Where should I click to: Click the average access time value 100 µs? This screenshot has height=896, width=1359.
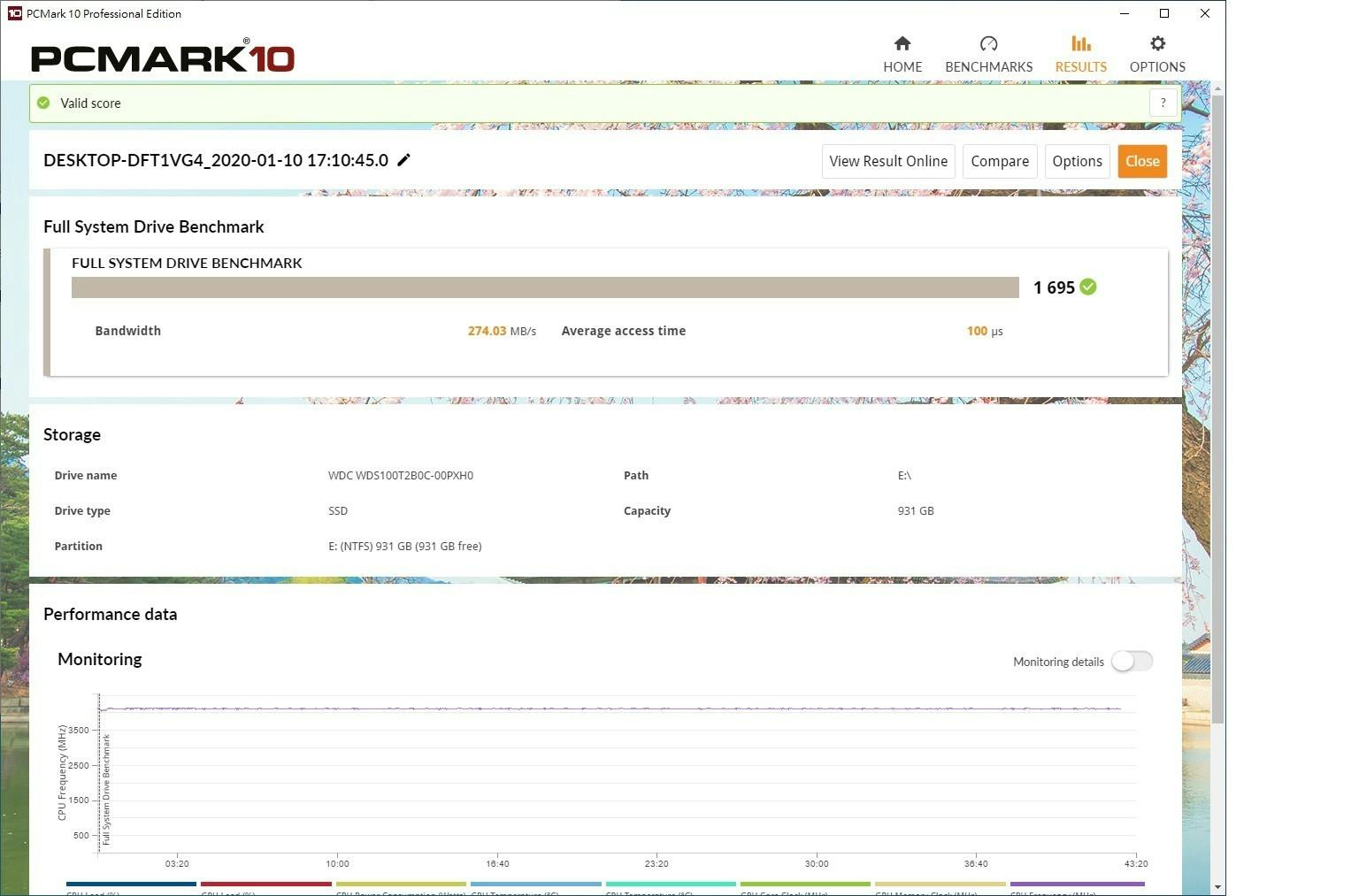(985, 331)
